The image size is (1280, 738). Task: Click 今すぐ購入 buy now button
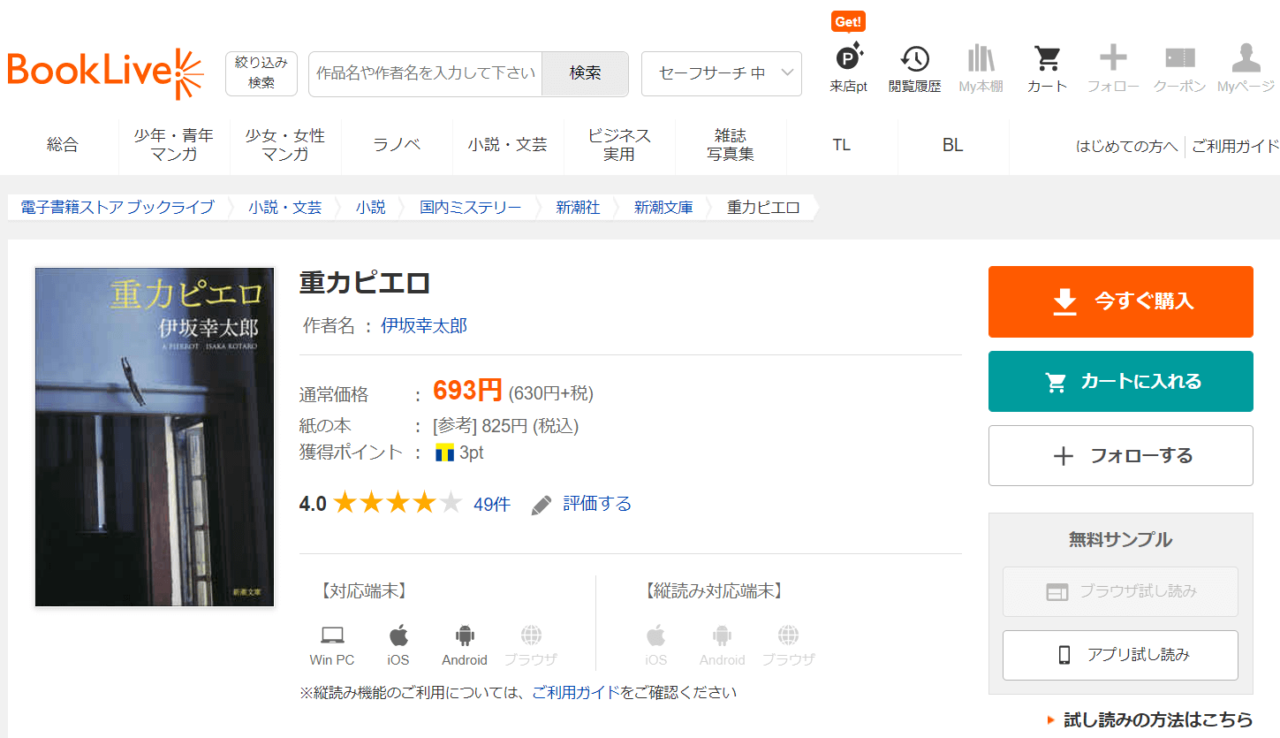[x=1121, y=301]
